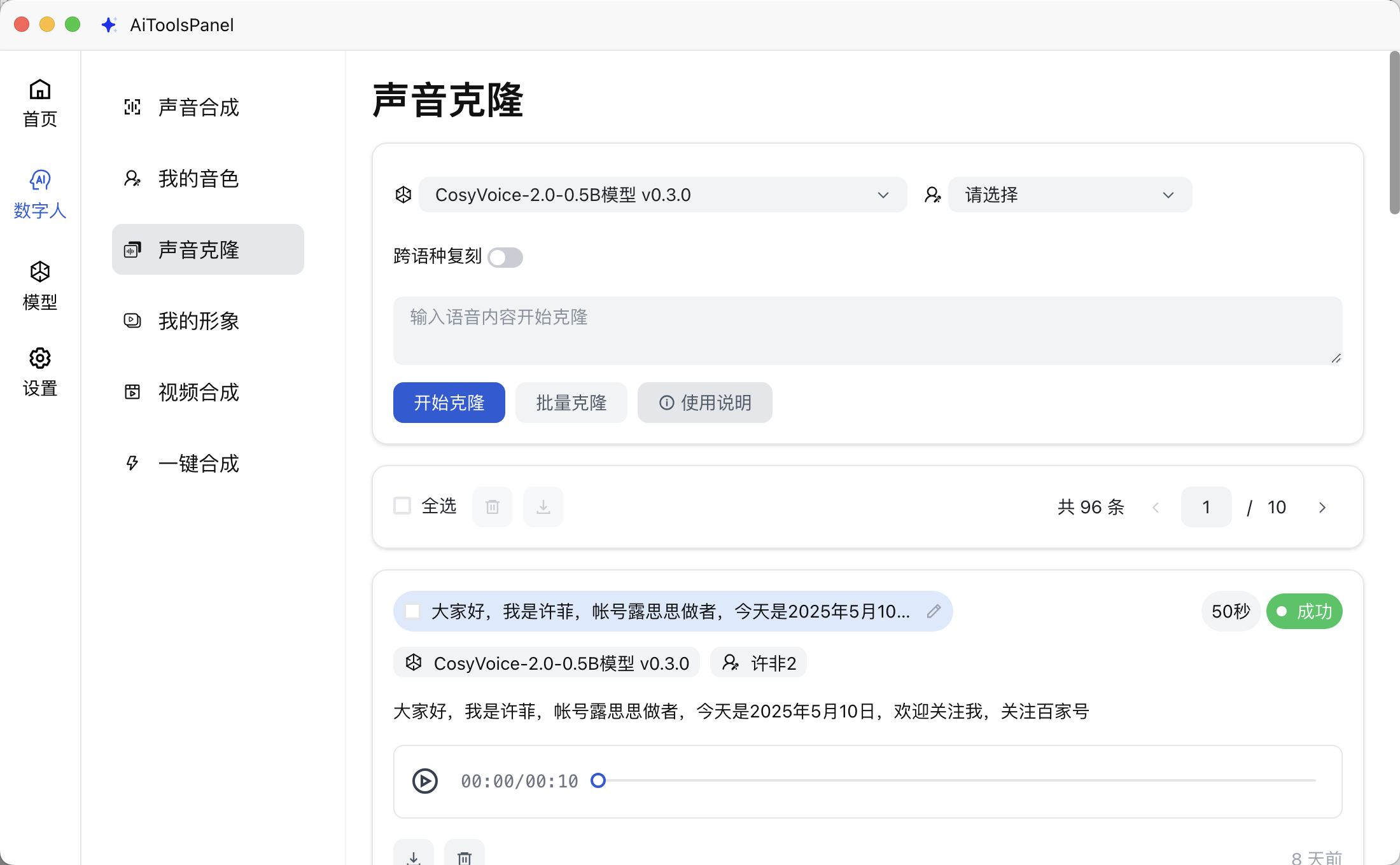Toggle the 跨语种复刻 switch

coord(505,258)
